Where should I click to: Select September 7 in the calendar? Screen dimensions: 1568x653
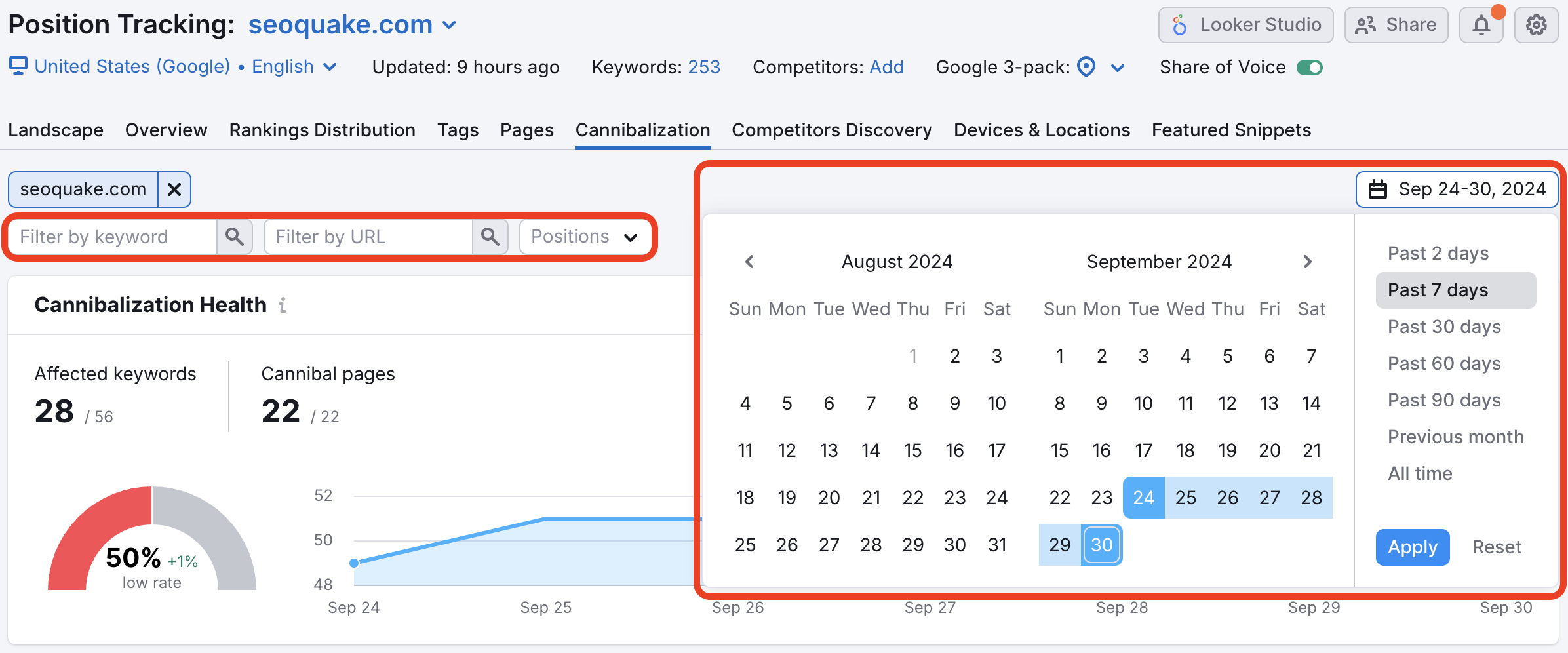pyautogui.click(x=1312, y=356)
